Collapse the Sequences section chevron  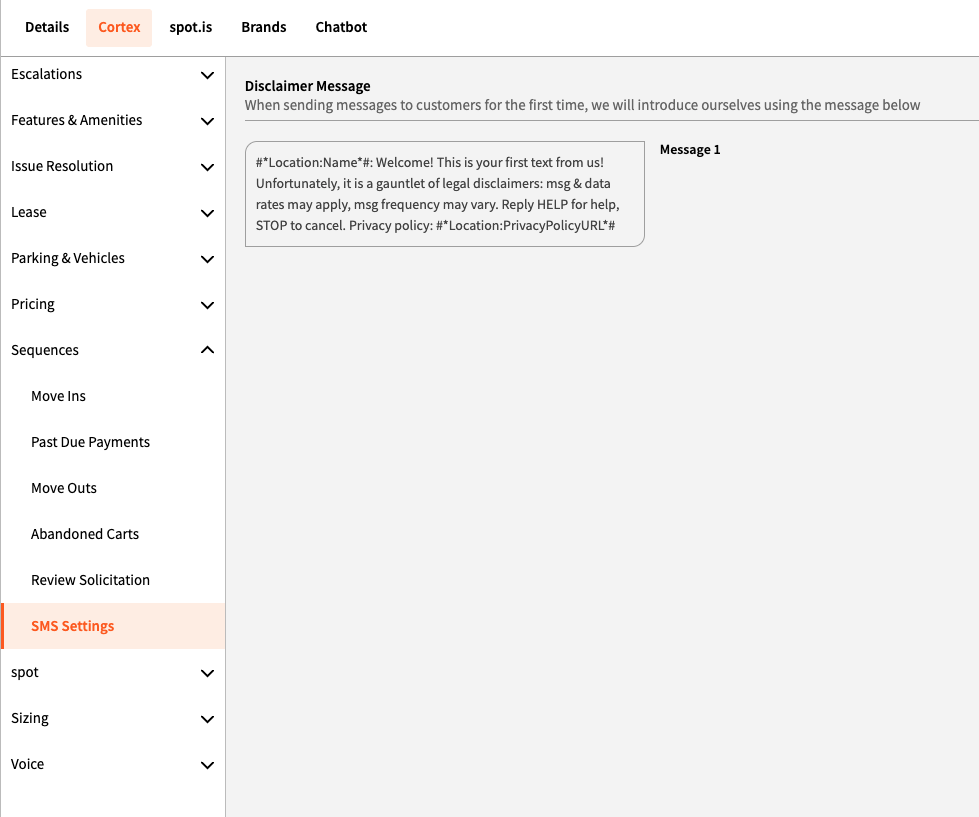pos(207,350)
